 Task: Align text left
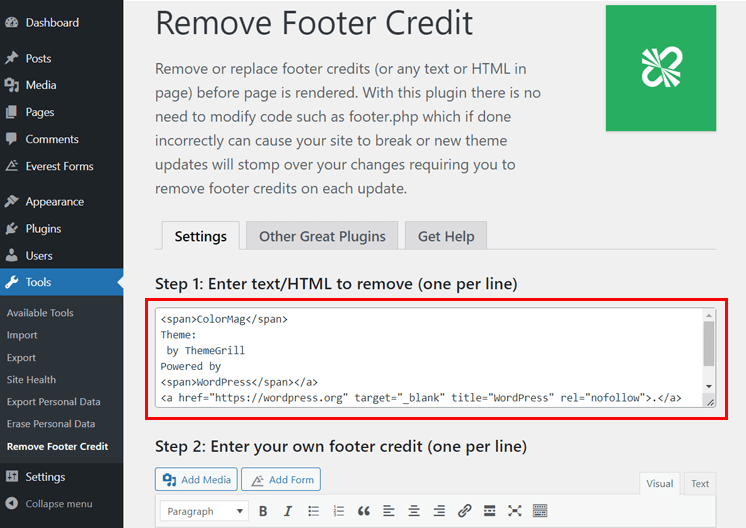[x=389, y=511]
